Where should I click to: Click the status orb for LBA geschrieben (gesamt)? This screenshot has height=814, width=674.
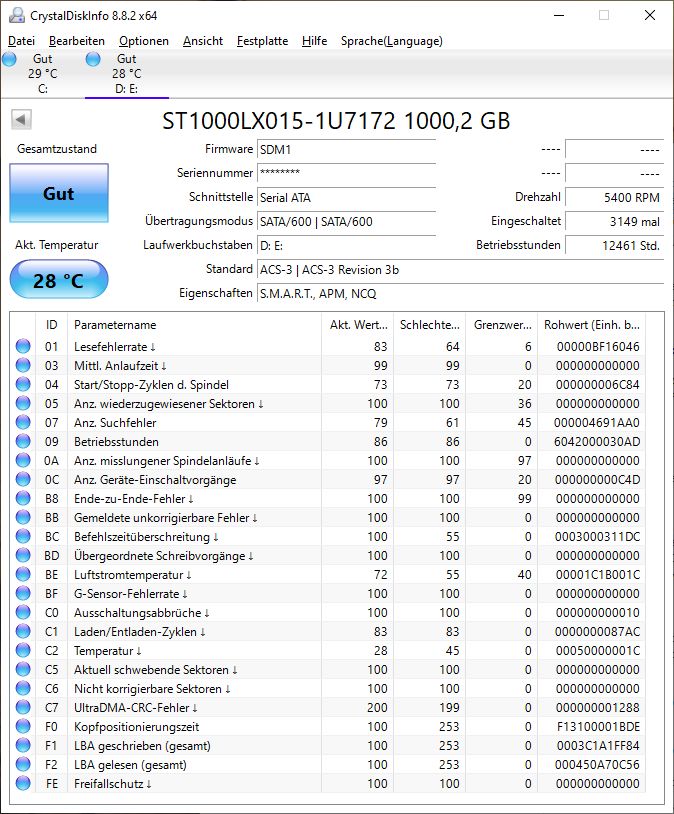(23, 745)
